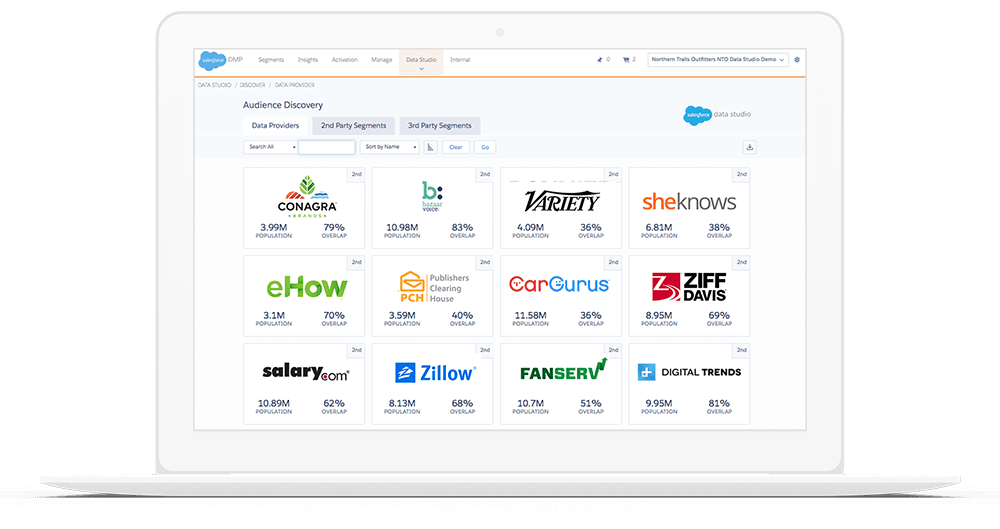The height and width of the screenshot is (529, 1000).
Task: Open the Bazaarvoice provider card
Action: (432, 208)
